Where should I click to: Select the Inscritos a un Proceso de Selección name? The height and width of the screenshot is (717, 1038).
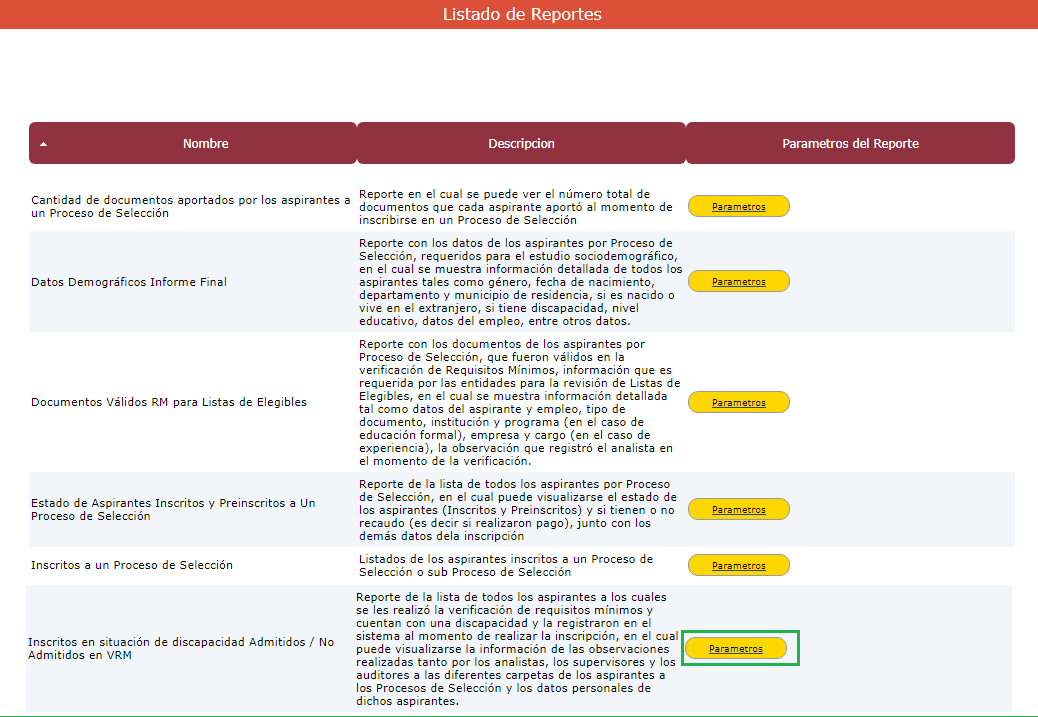point(132,566)
